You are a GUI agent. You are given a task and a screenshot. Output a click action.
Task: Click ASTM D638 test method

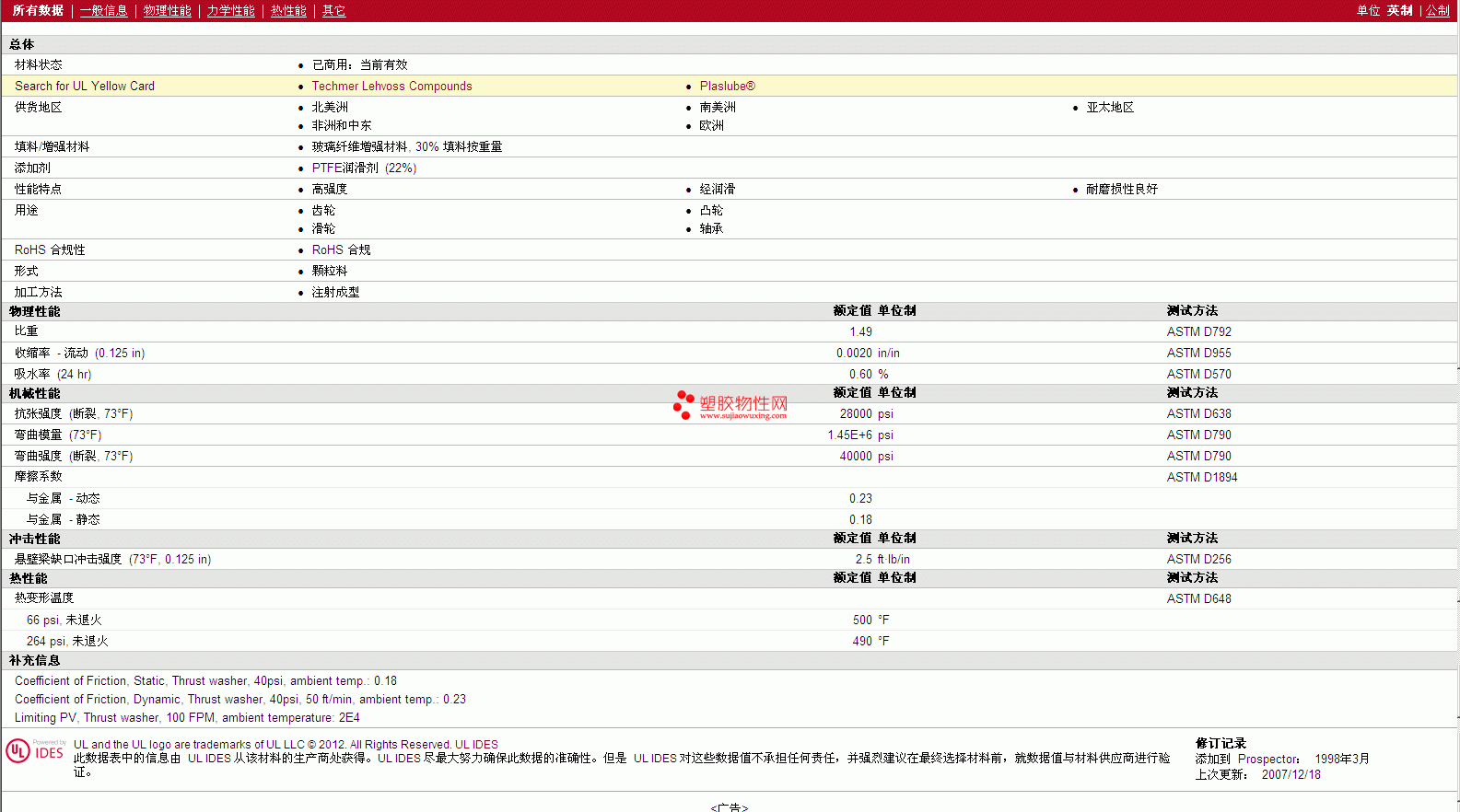pyautogui.click(x=1199, y=414)
